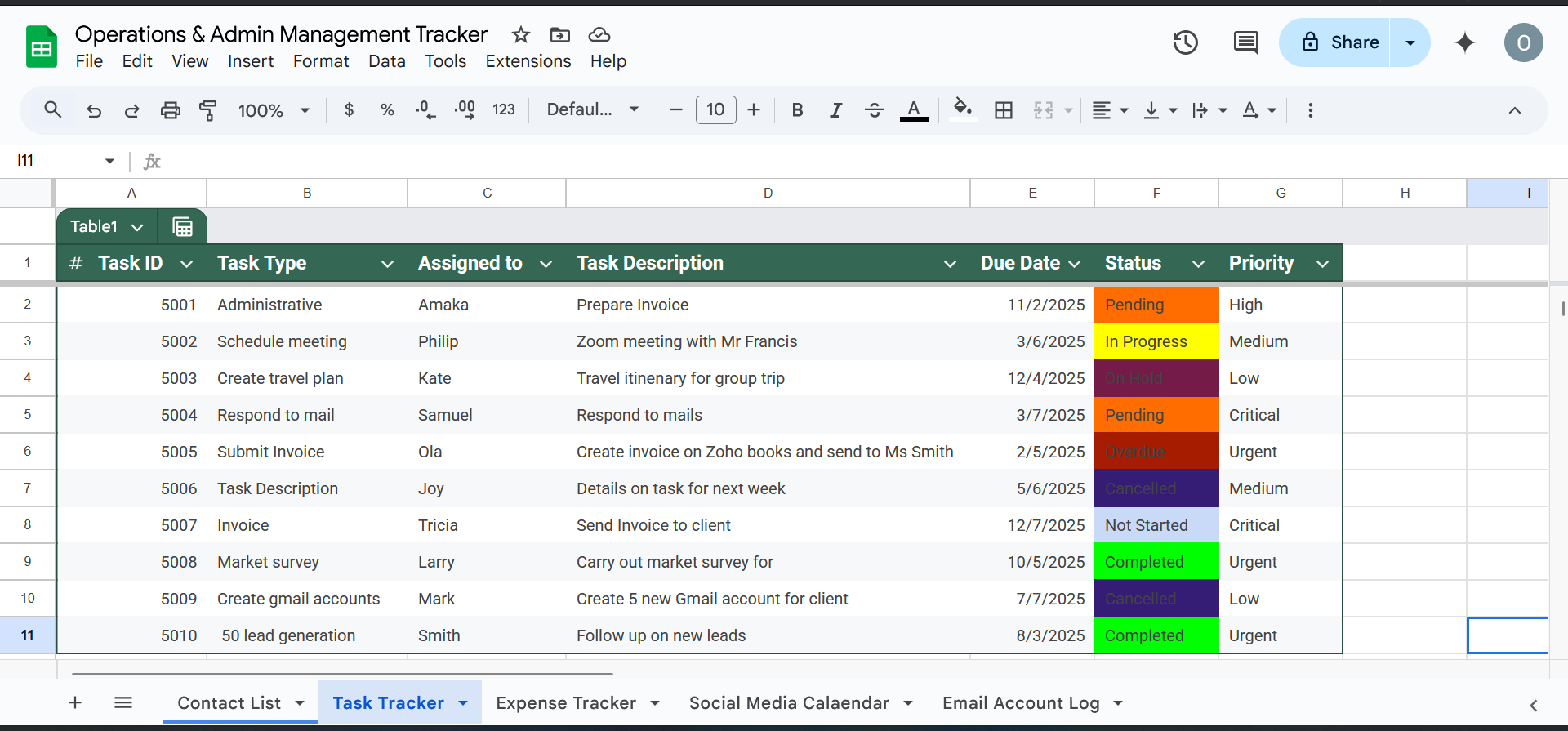Star the Operations & Admin Management Tracker document

point(521,34)
